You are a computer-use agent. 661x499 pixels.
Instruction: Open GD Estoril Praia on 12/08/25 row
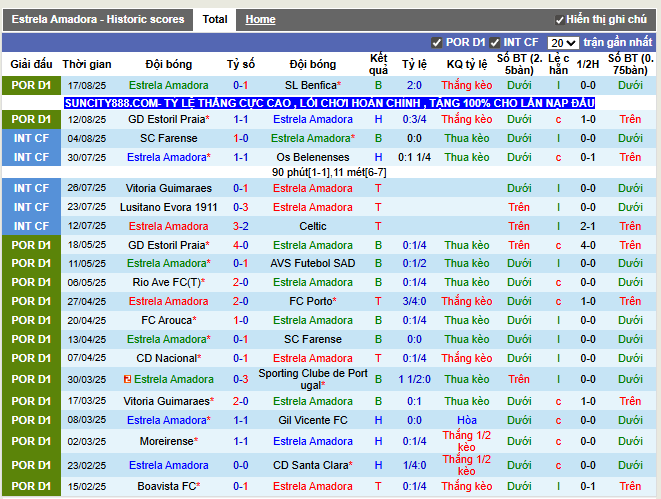pos(169,119)
